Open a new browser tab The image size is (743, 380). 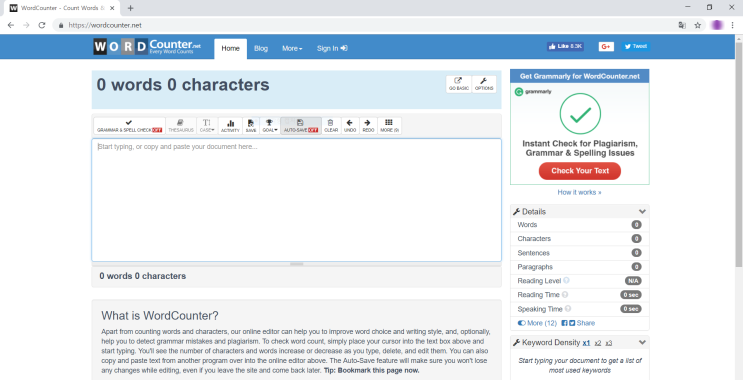[x=131, y=8]
